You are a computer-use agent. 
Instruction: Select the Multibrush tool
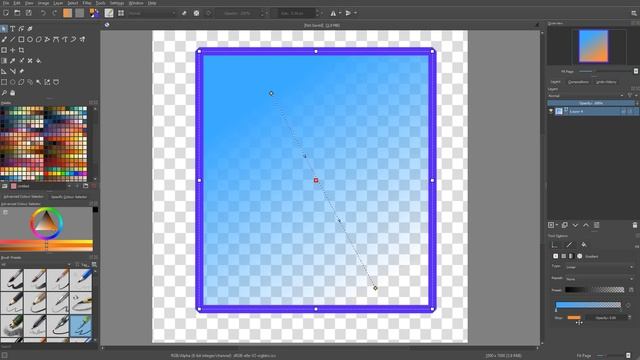coord(82,39)
